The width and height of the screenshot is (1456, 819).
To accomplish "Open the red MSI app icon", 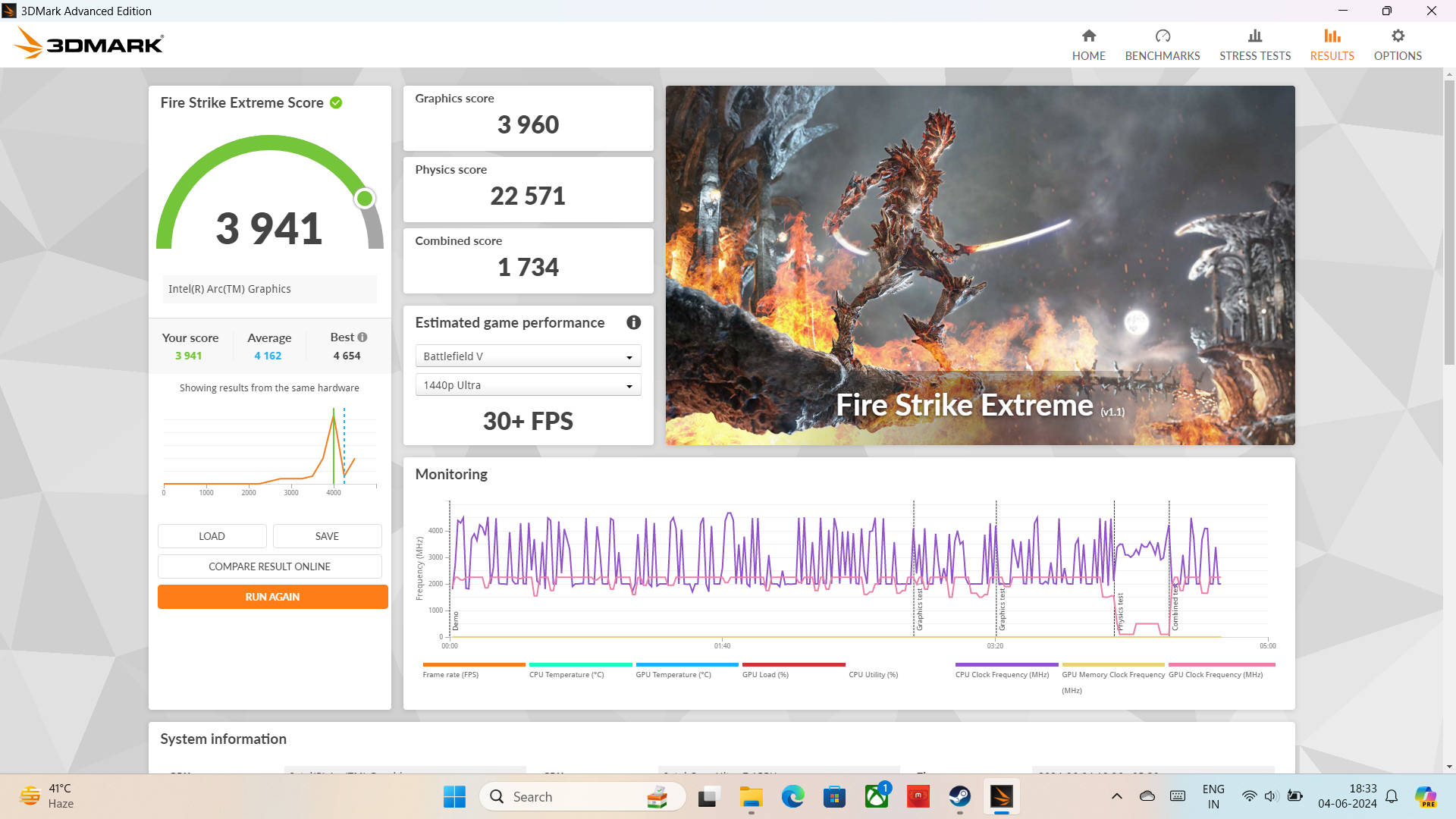I will point(918,796).
